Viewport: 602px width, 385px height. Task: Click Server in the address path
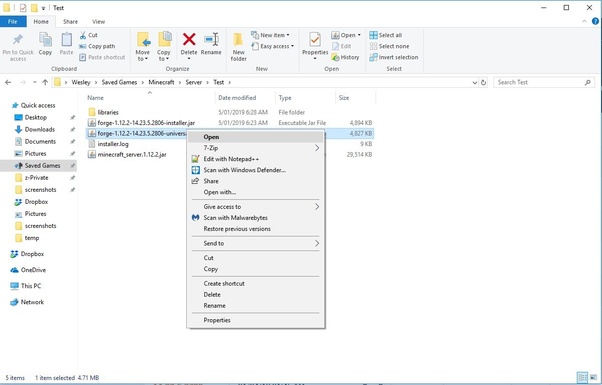pos(194,82)
